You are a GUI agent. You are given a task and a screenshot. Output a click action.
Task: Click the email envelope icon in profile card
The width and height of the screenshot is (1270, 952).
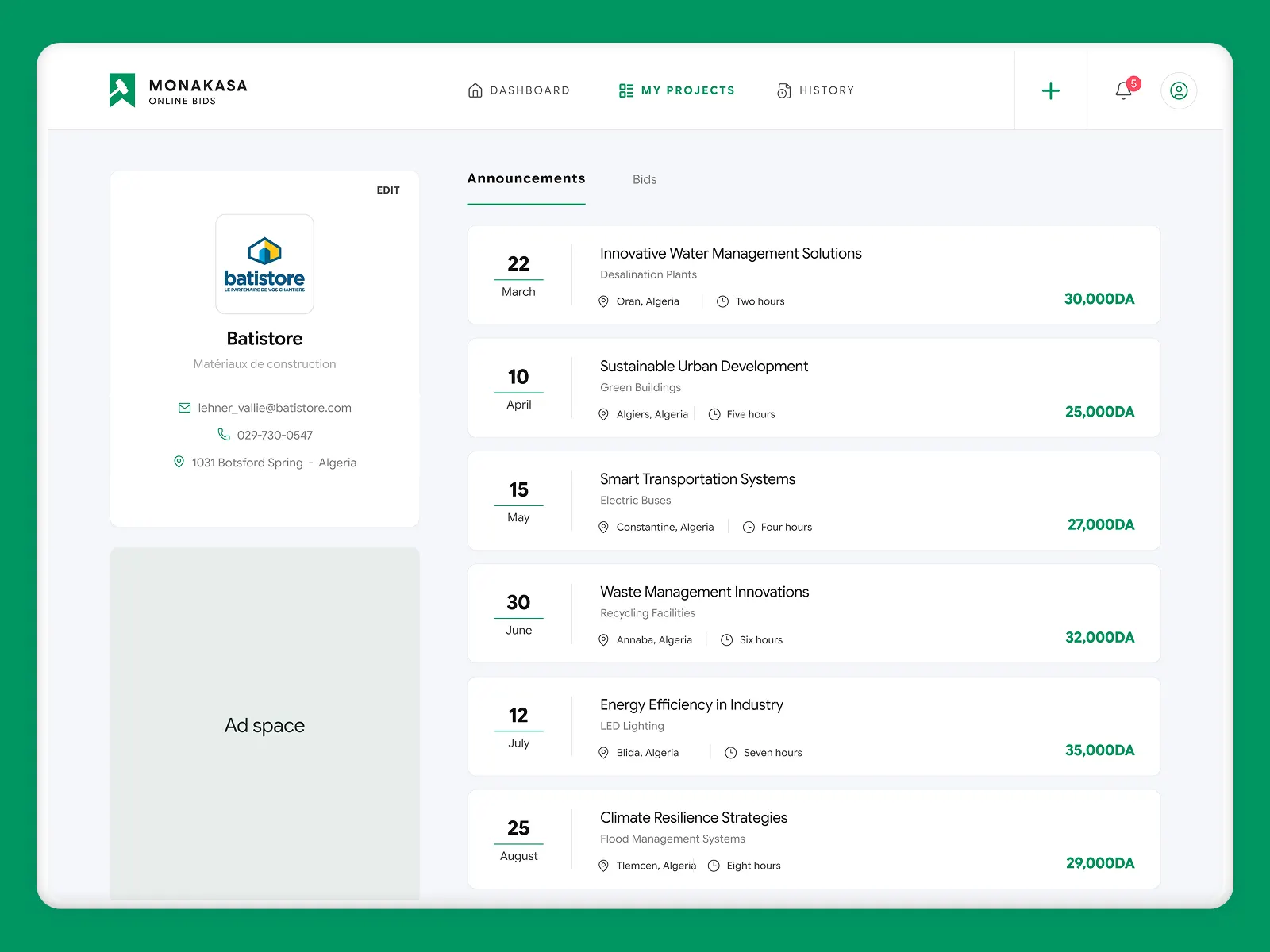184,408
